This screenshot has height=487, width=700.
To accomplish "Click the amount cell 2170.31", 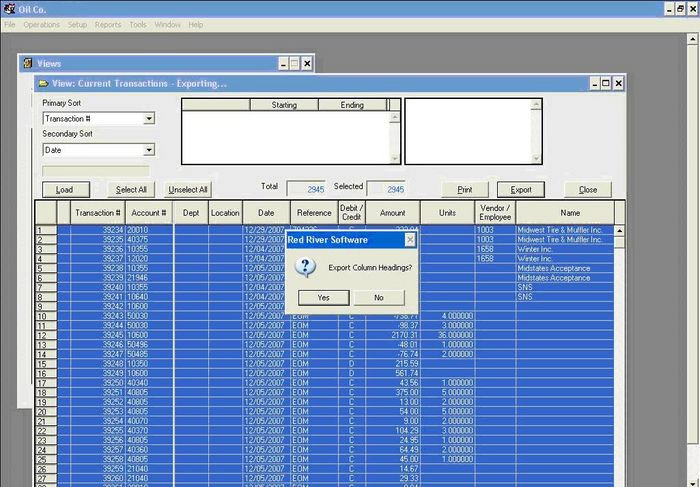I will tap(392, 335).
